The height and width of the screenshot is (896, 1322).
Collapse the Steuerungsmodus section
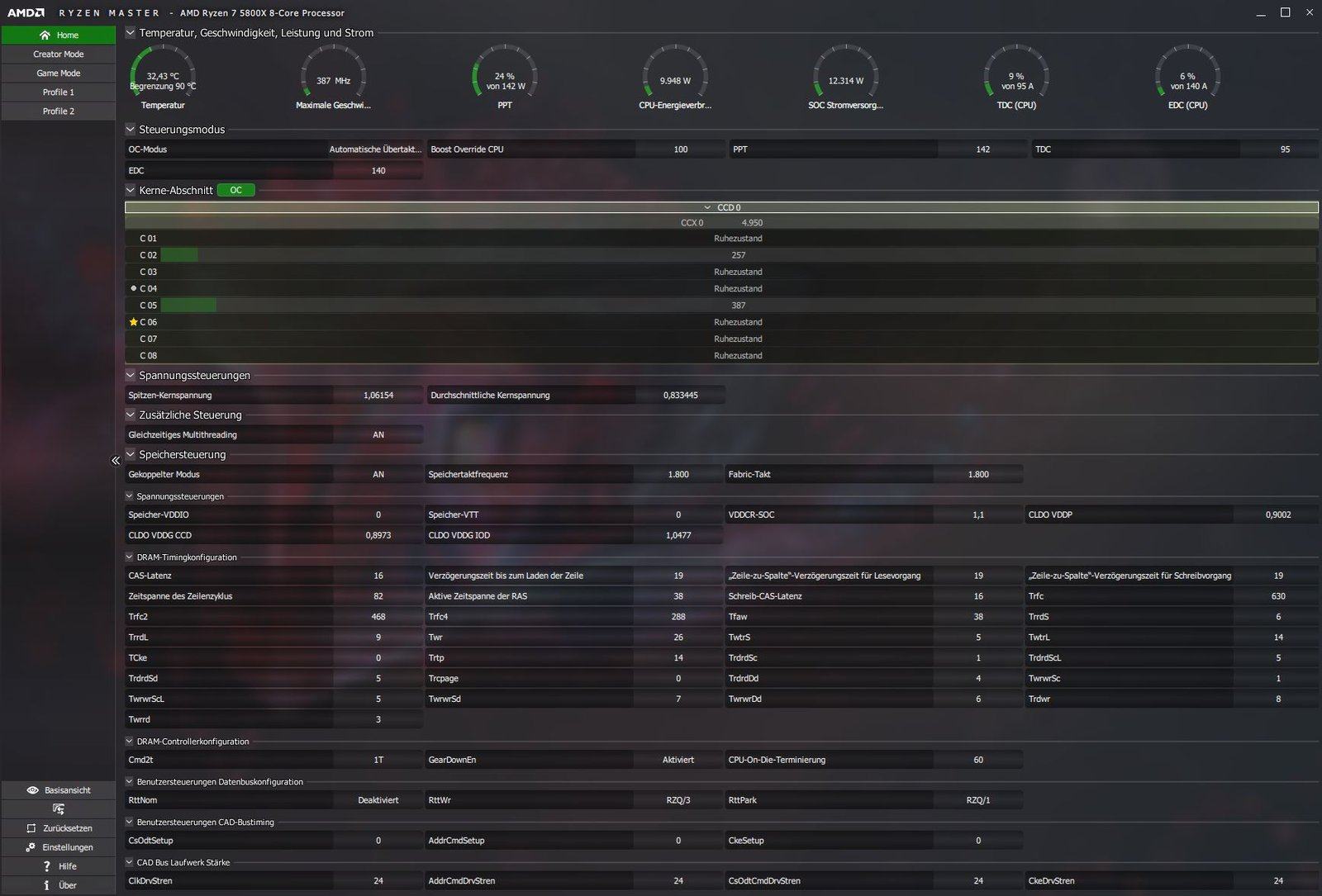tap(131, 130)
